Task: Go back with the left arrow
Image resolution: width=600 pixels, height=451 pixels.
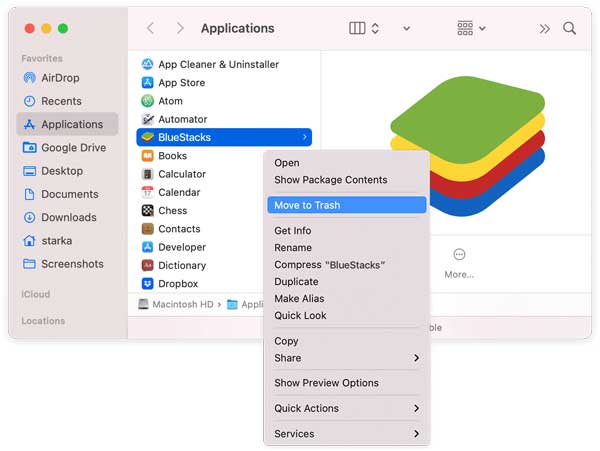Action: click(150, 28)
